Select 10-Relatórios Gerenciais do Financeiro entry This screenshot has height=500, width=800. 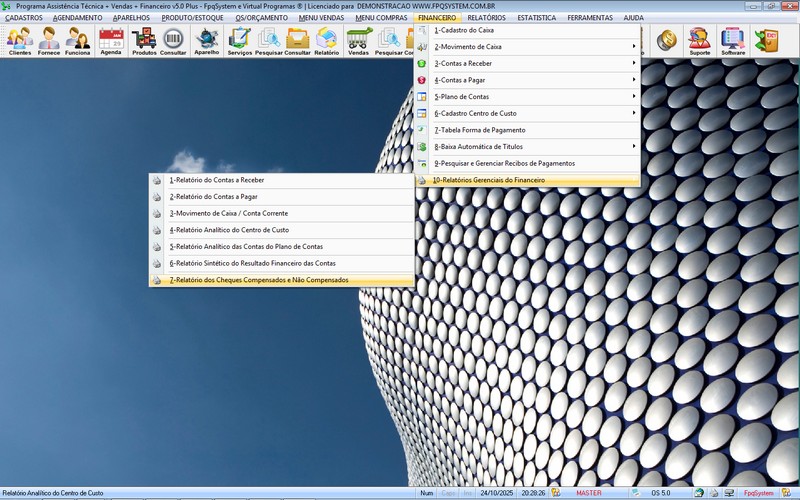pos(528,180)
